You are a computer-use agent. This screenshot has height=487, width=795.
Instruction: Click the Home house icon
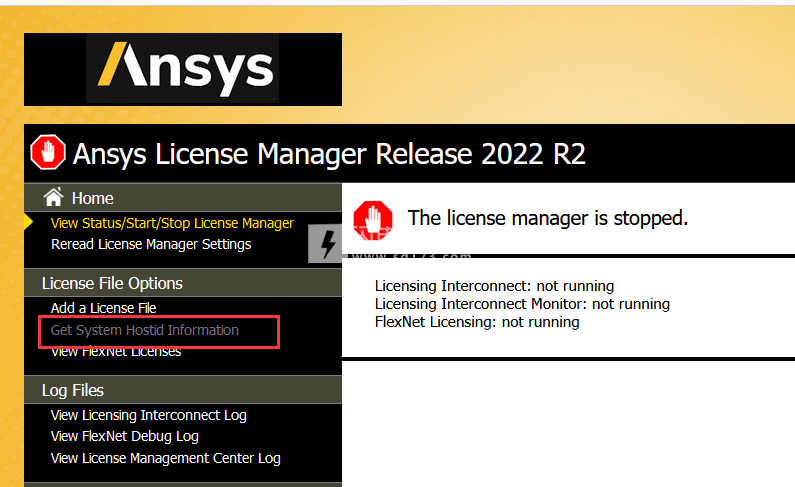[x=53, y=197]
